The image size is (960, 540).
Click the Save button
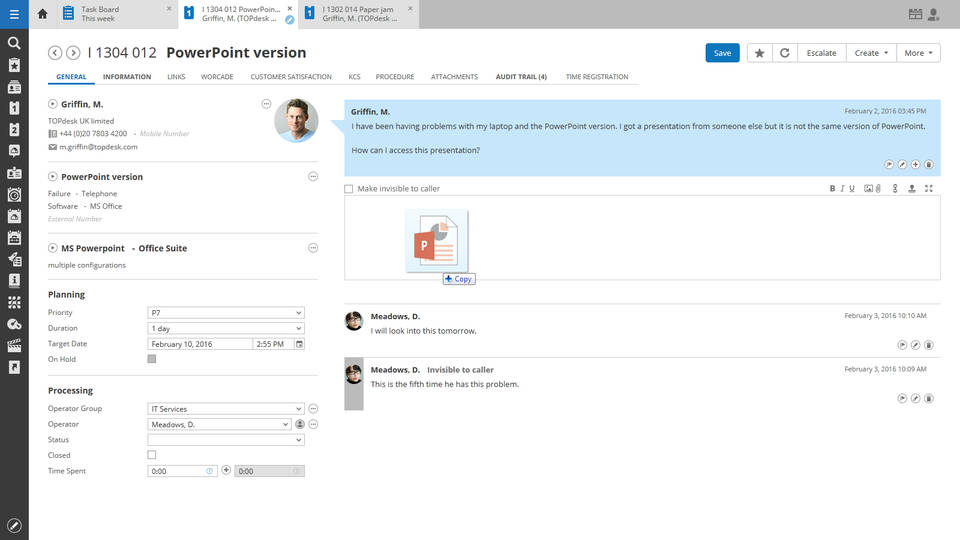pyautogui.click(x=722, y=53)
